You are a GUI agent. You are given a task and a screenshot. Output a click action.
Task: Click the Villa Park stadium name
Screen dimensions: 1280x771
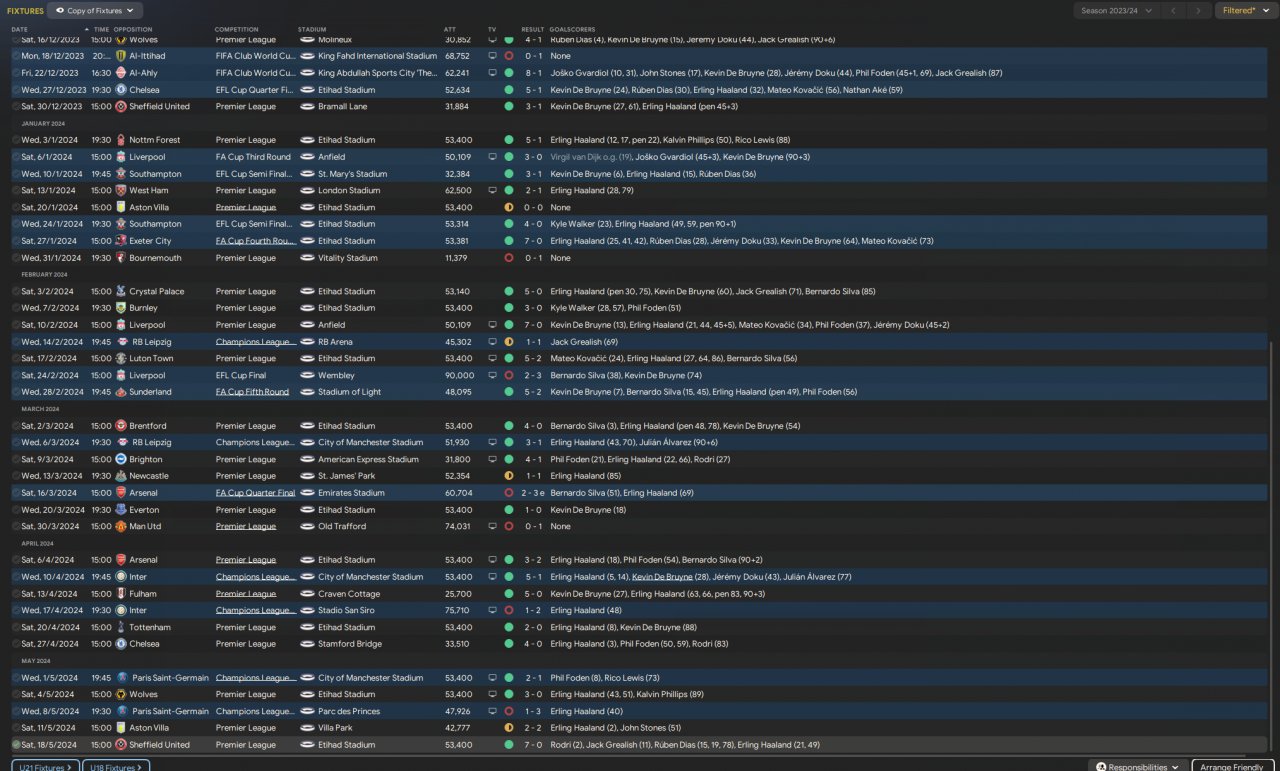pos(335,728)
